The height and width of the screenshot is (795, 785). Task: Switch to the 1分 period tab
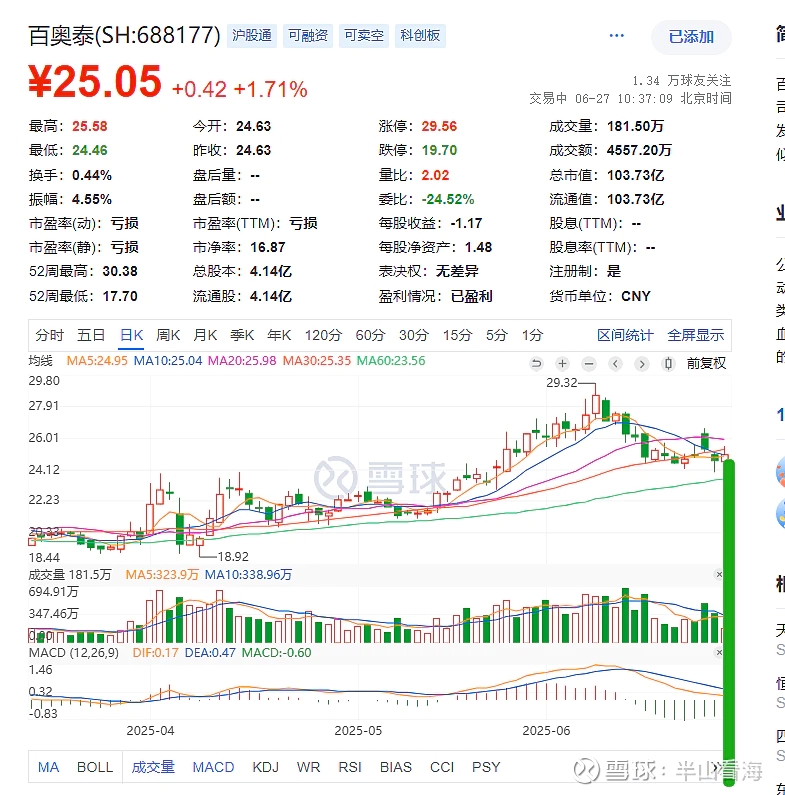coord(532,335)
